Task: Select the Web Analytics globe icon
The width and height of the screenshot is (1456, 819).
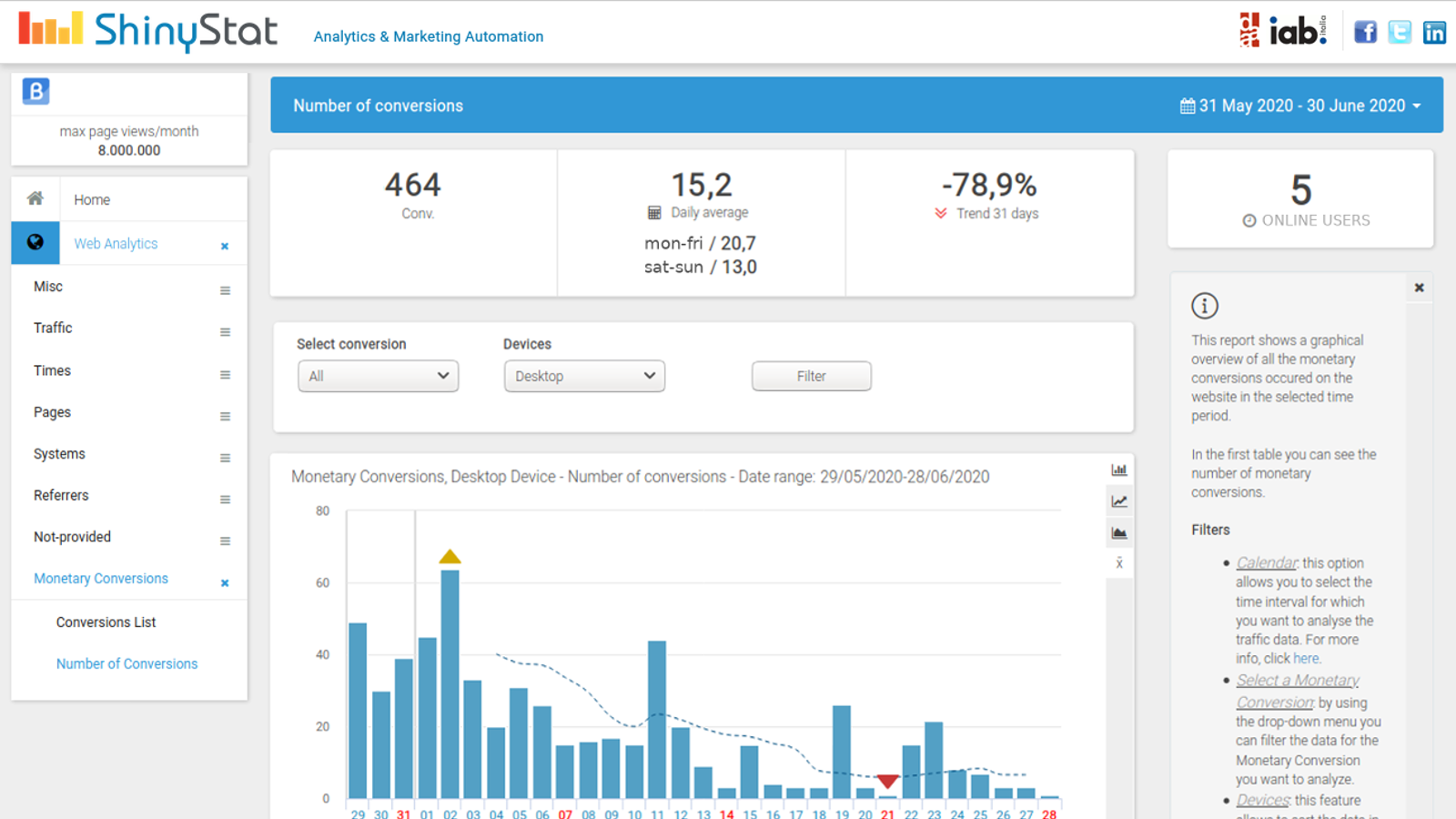Action: (x=35, y=243)
